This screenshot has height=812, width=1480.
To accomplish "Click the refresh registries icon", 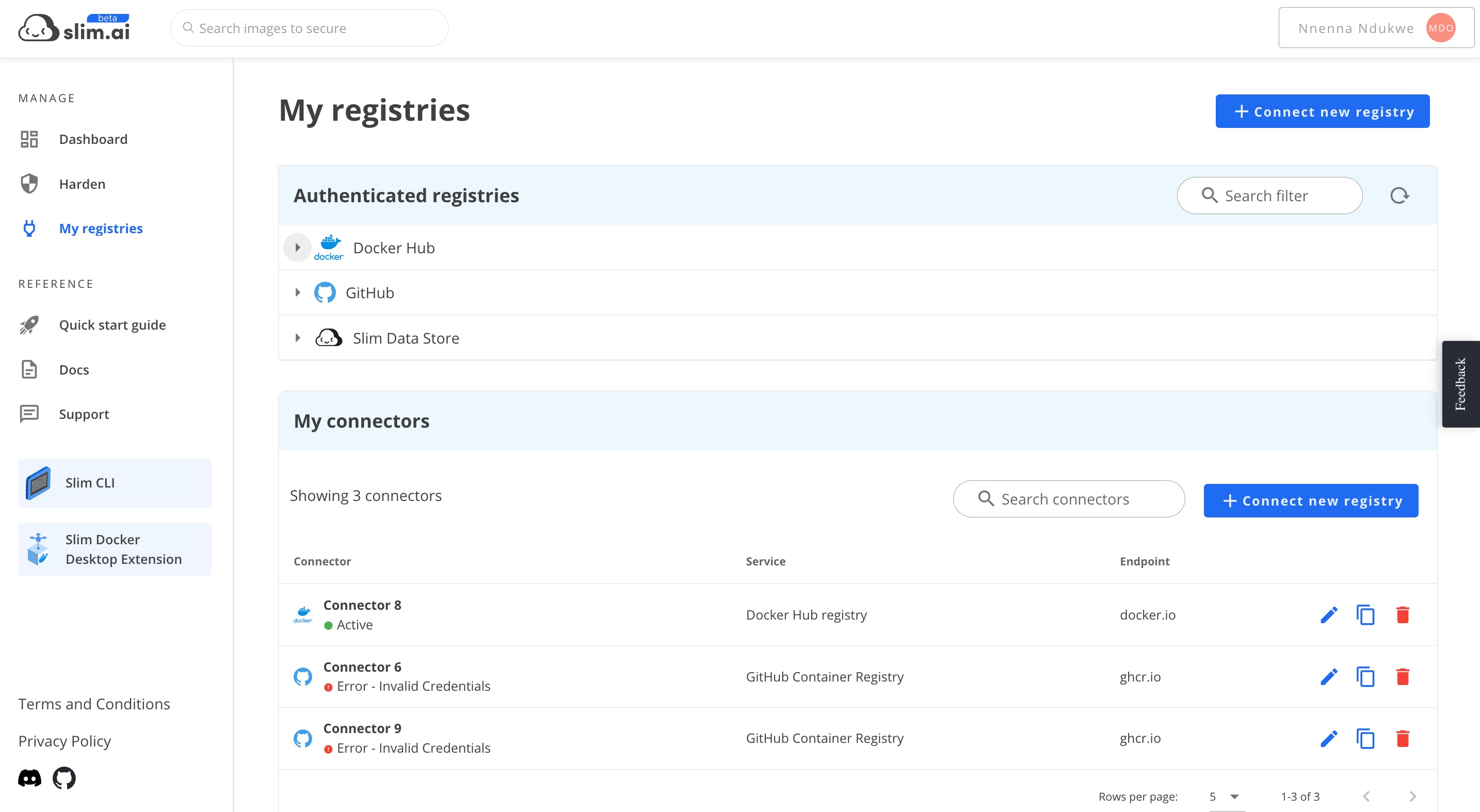I will [1399, 196].
